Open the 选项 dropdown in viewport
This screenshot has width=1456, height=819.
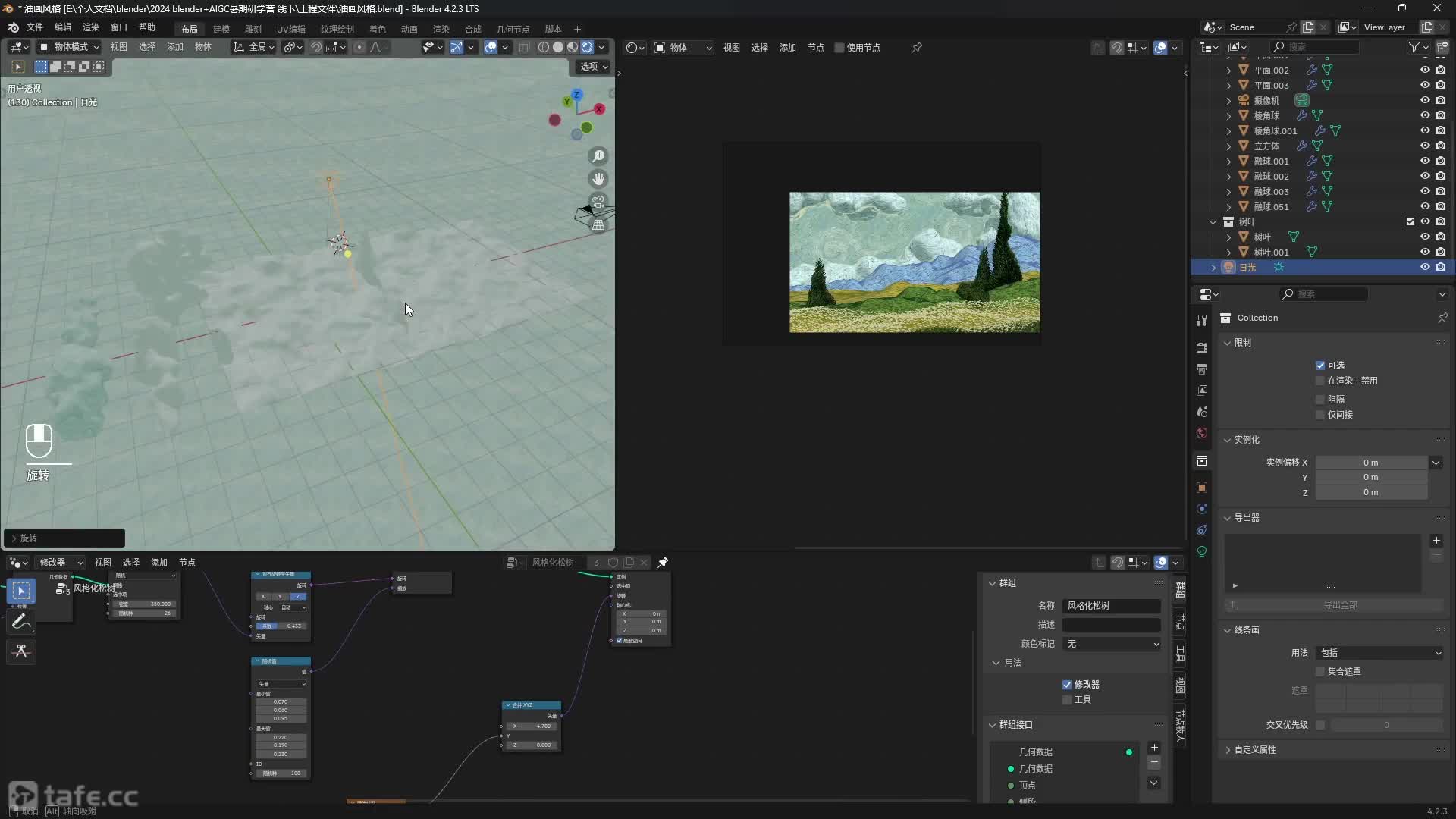pyautogui.click(x=594, y=67)
